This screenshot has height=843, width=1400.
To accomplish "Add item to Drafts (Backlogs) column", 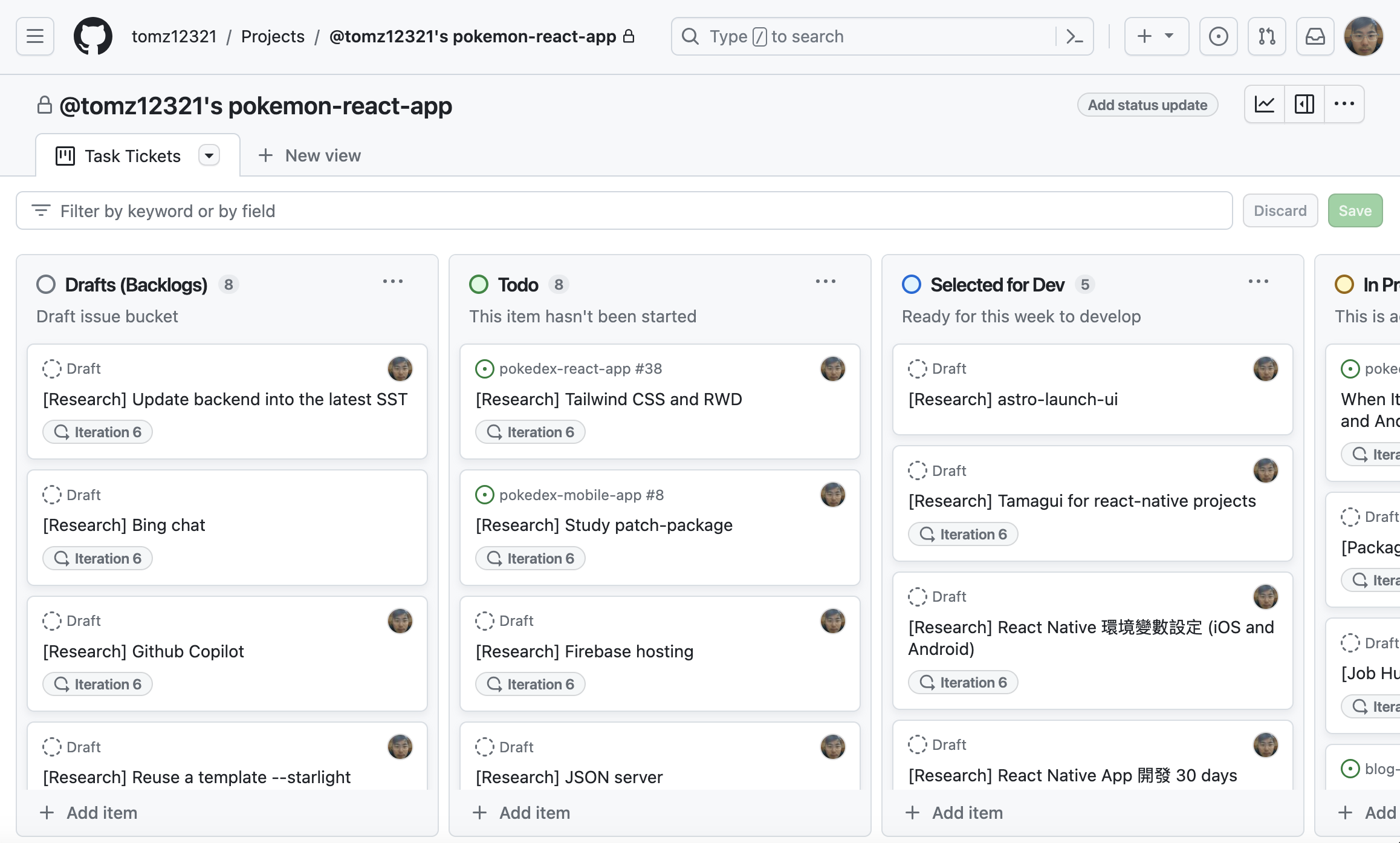I will pos(89,813).
